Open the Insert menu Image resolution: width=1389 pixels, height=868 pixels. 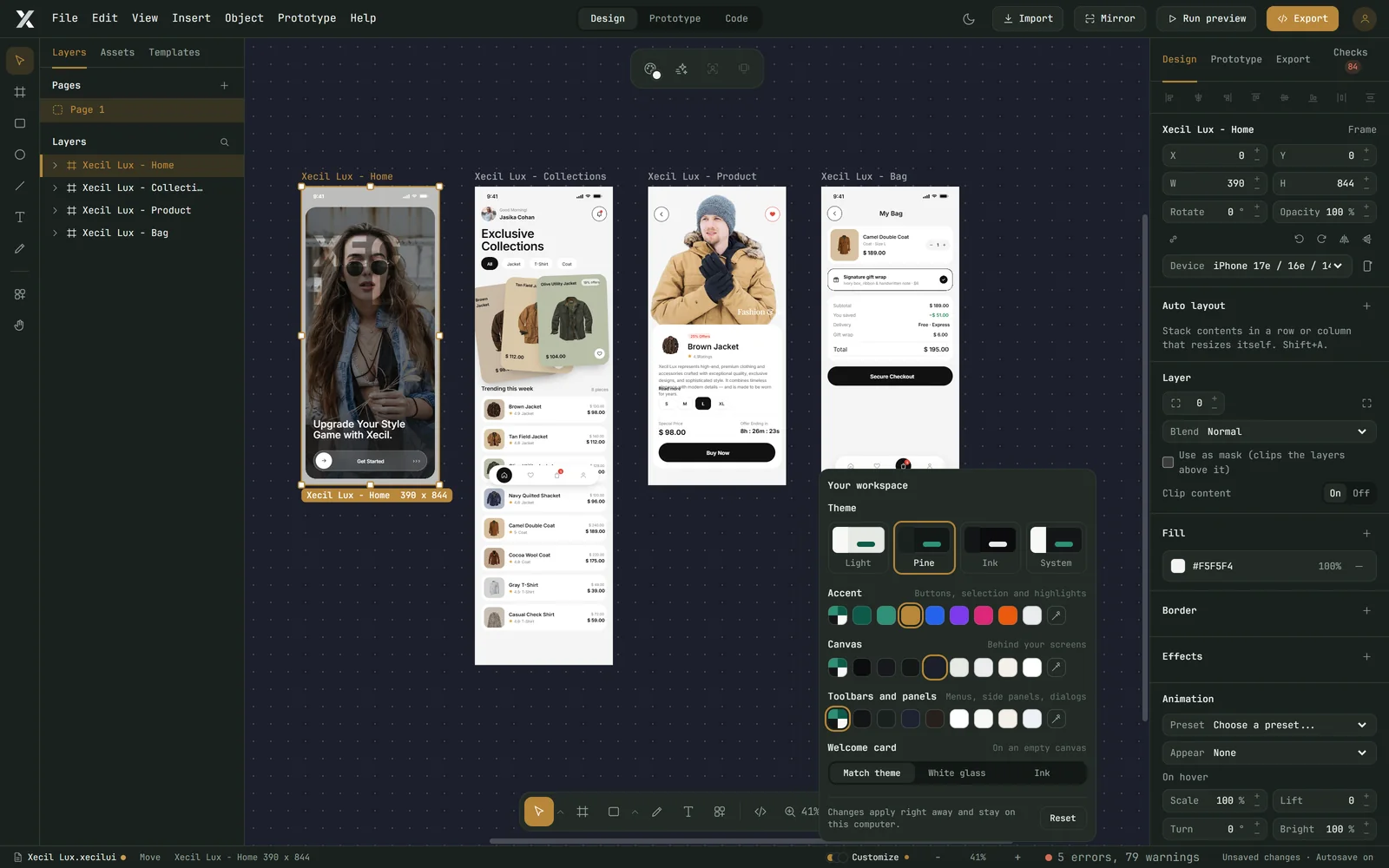coord(191,18)
